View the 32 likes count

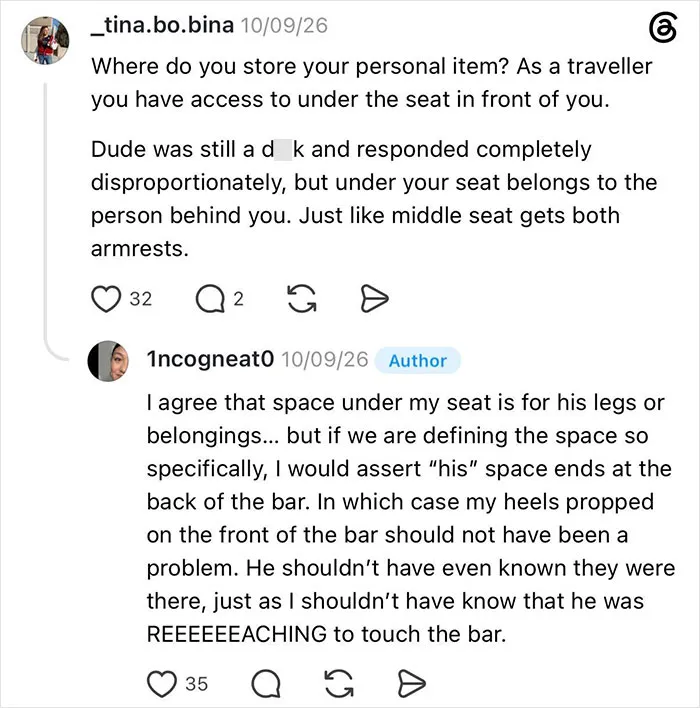pos(141,299)
